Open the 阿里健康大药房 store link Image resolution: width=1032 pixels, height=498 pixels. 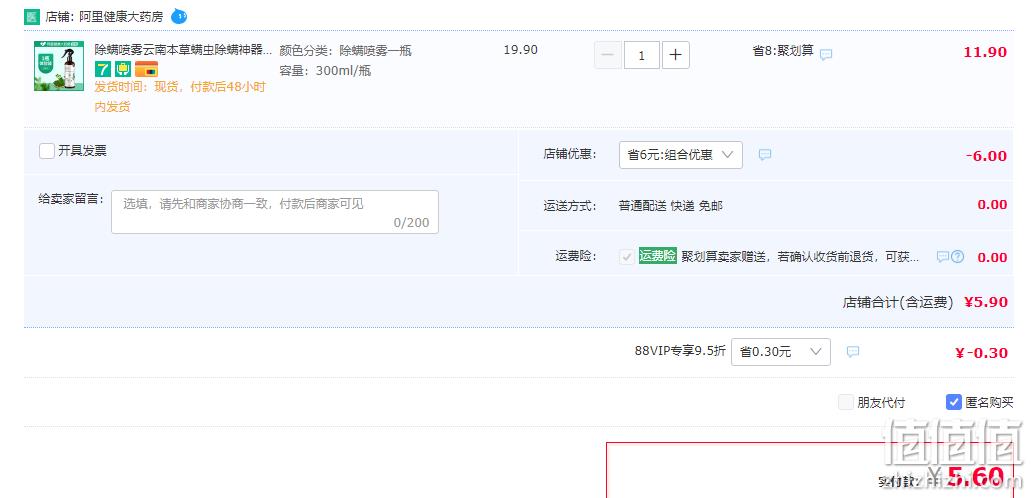tap(120, 16)
